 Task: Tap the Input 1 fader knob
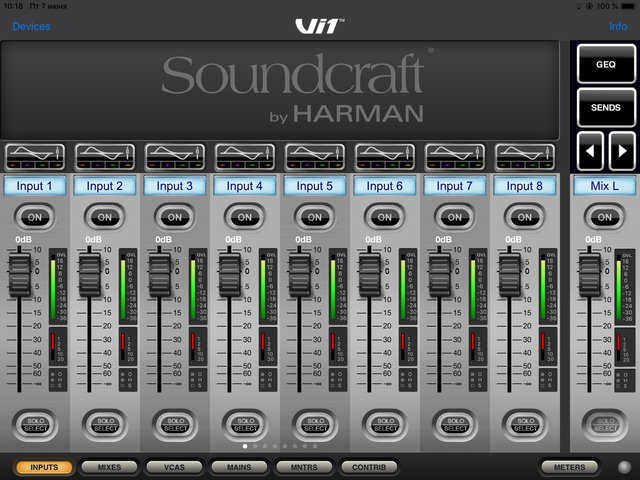19,274
